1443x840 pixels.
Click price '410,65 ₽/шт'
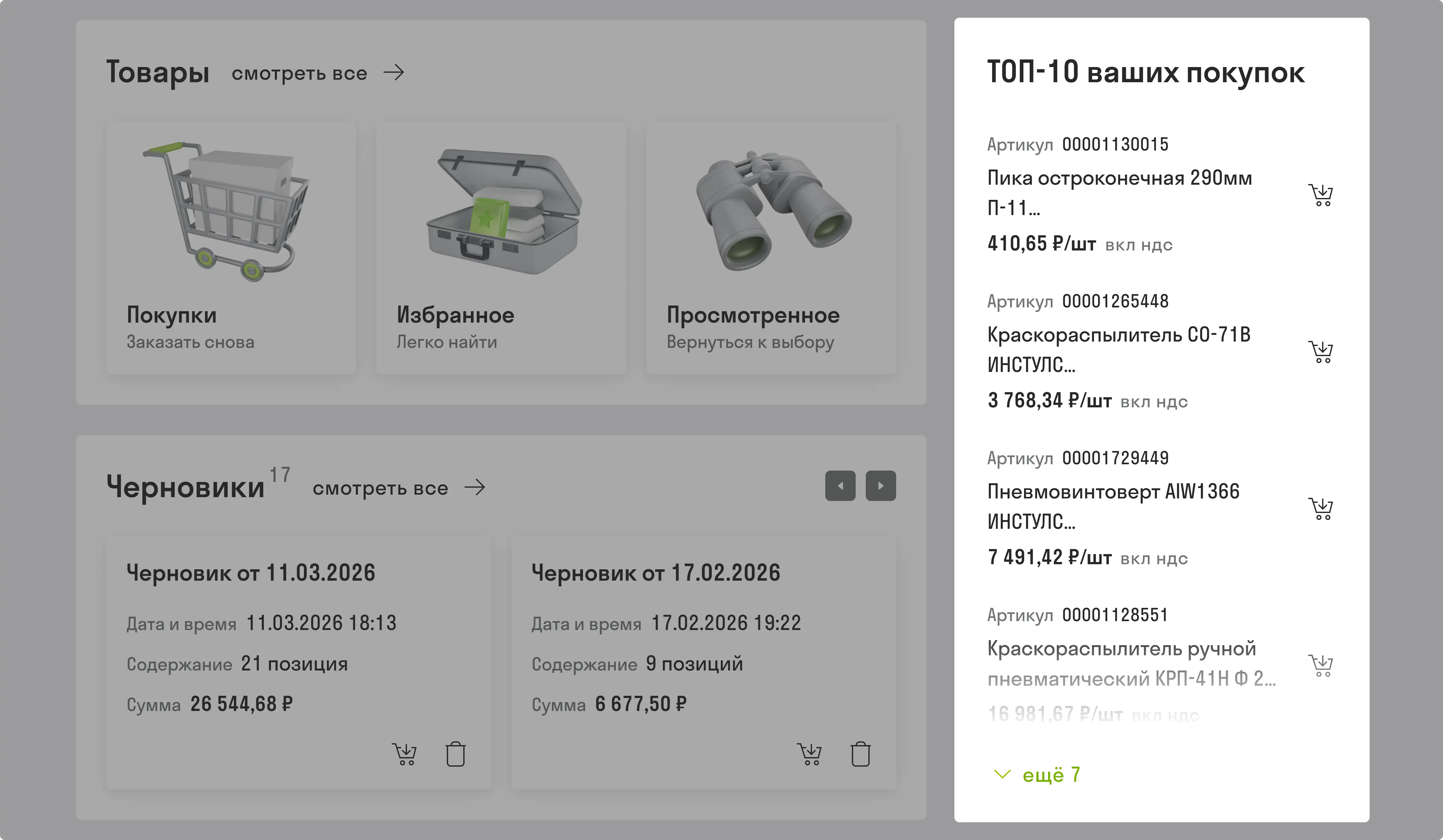click(x=1042, y=244)
